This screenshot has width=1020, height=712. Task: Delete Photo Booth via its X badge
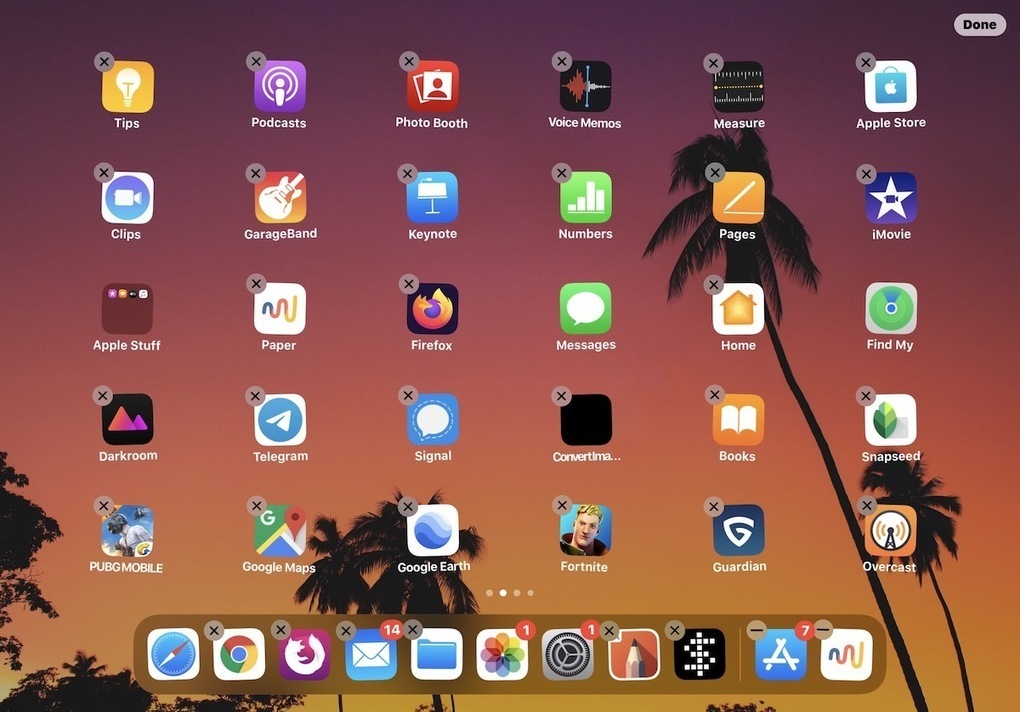[409, 62]
